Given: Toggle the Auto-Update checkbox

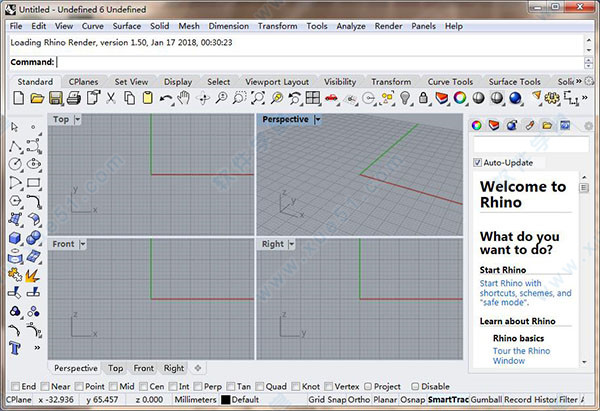Looking at the screenshot, I should (478, 162).
